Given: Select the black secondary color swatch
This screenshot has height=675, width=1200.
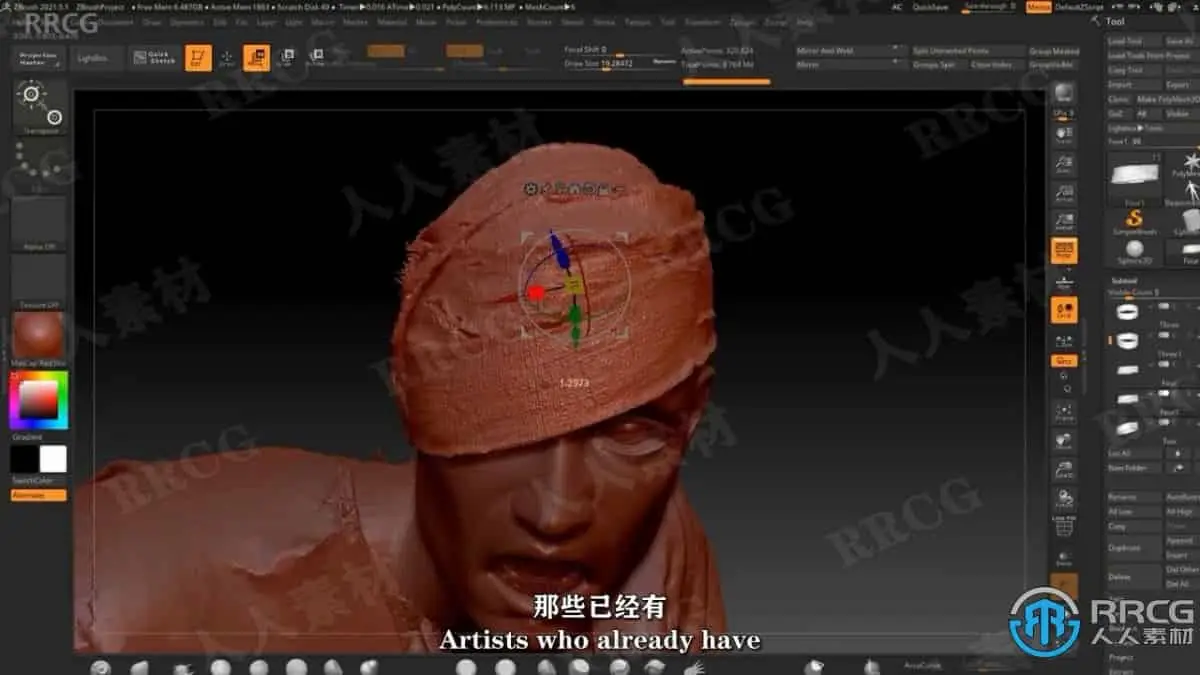Looking at the screenshot, I should (24, 459).
